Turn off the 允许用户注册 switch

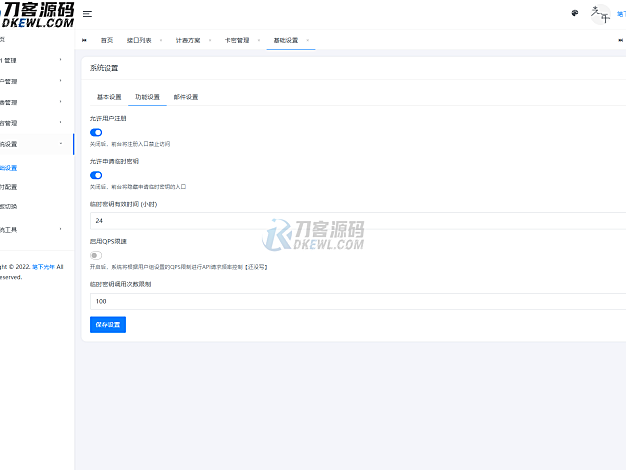96,133
